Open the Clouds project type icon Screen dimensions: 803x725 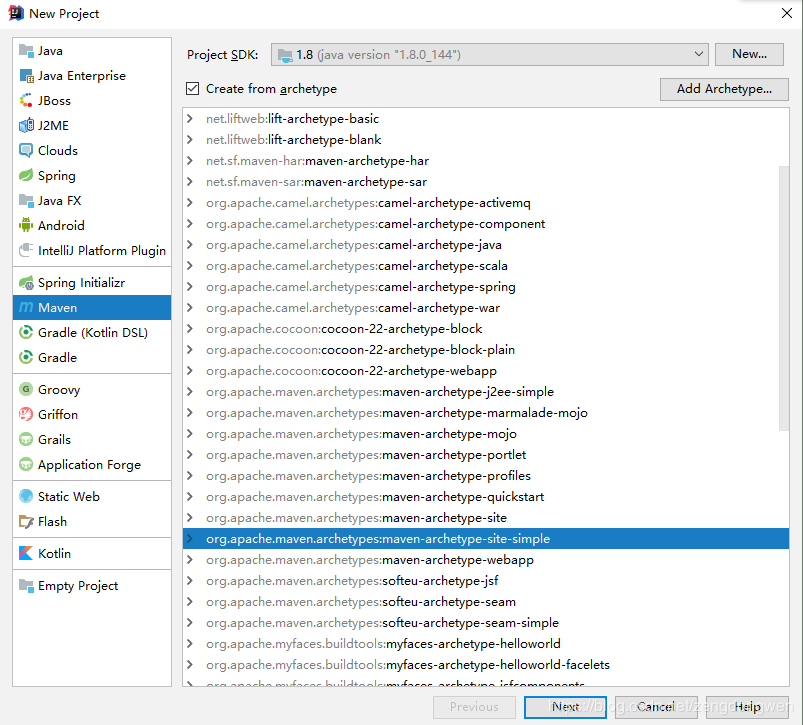click(x=26, y=151)
